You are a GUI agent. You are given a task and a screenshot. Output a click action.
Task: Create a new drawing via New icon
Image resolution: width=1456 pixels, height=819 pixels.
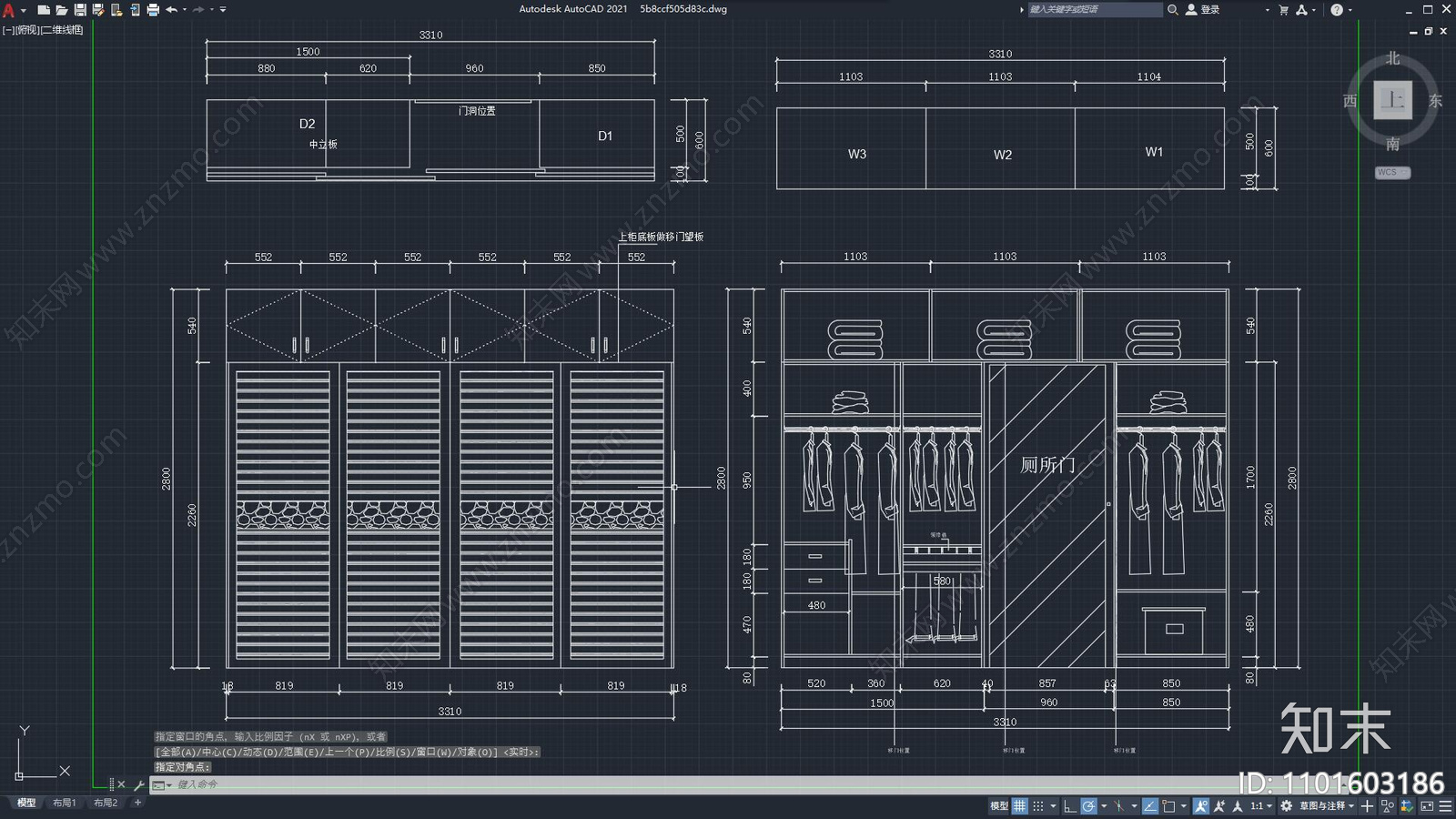(44, 10)
